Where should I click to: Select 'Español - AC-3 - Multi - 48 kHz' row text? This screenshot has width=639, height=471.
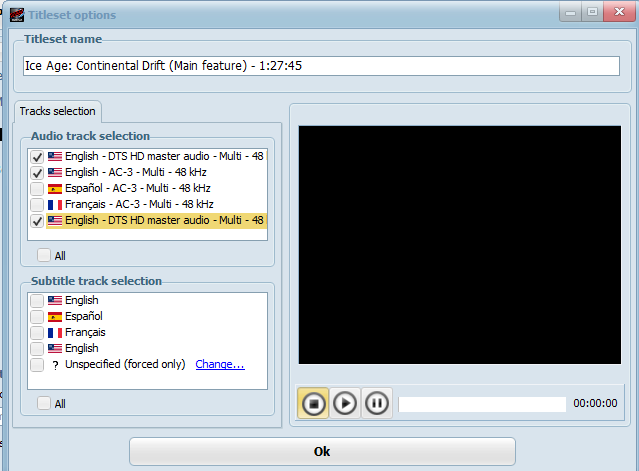click(x=138, y=188)
